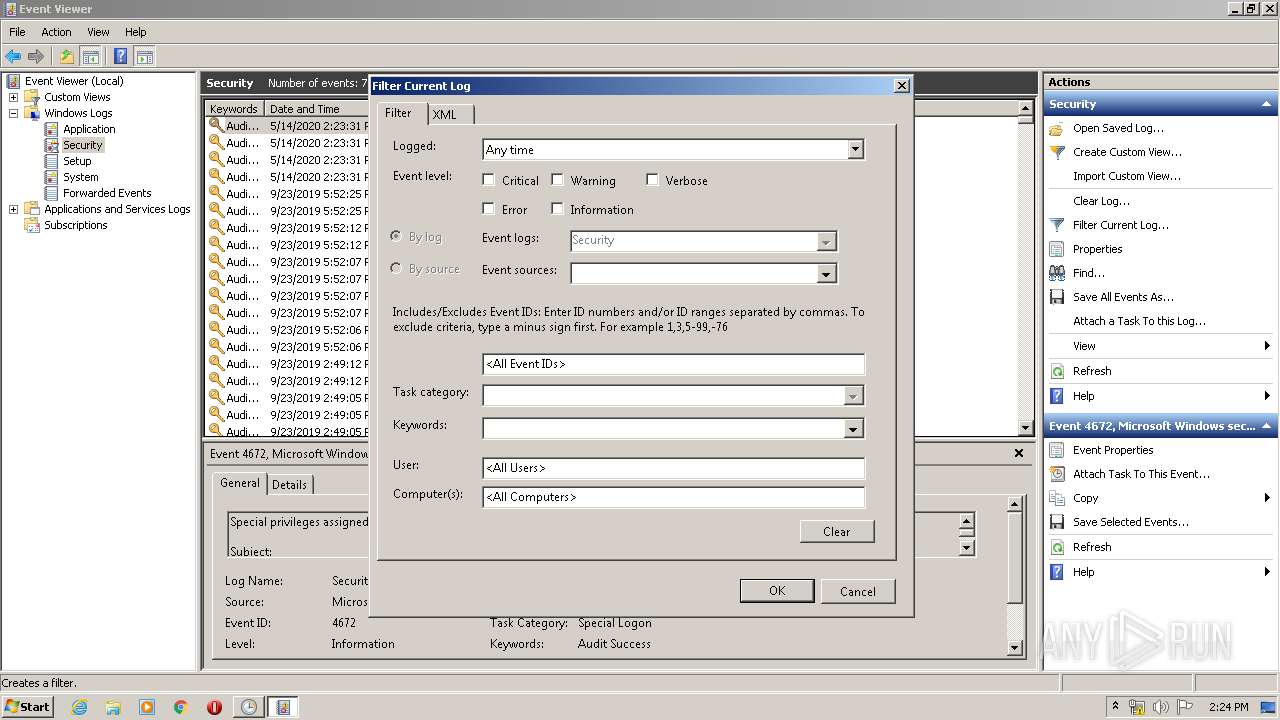
Task: Click Show/Hide Console Tree toolbar icon
Action: coord(91,57)
